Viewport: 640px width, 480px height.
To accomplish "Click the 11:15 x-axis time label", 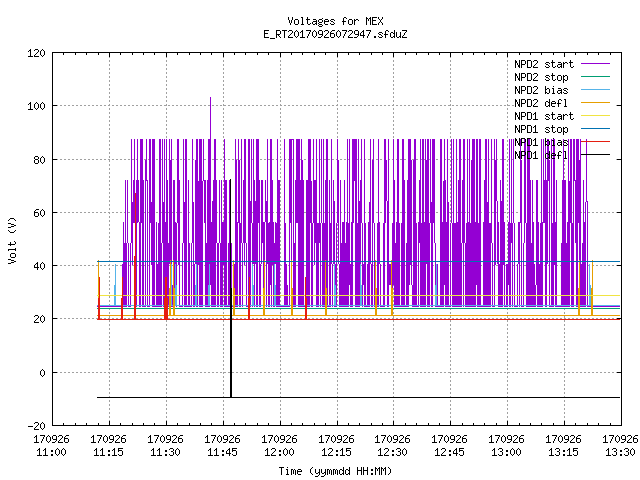I will pos(109,452).
